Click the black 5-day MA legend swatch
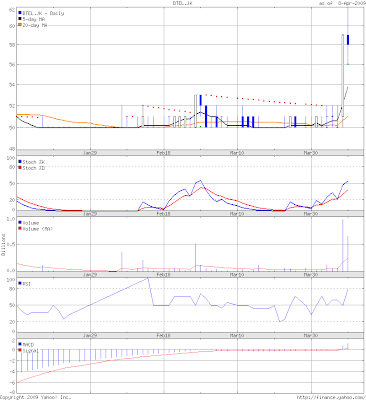The image size is (366, 400). tap(20, 19)
